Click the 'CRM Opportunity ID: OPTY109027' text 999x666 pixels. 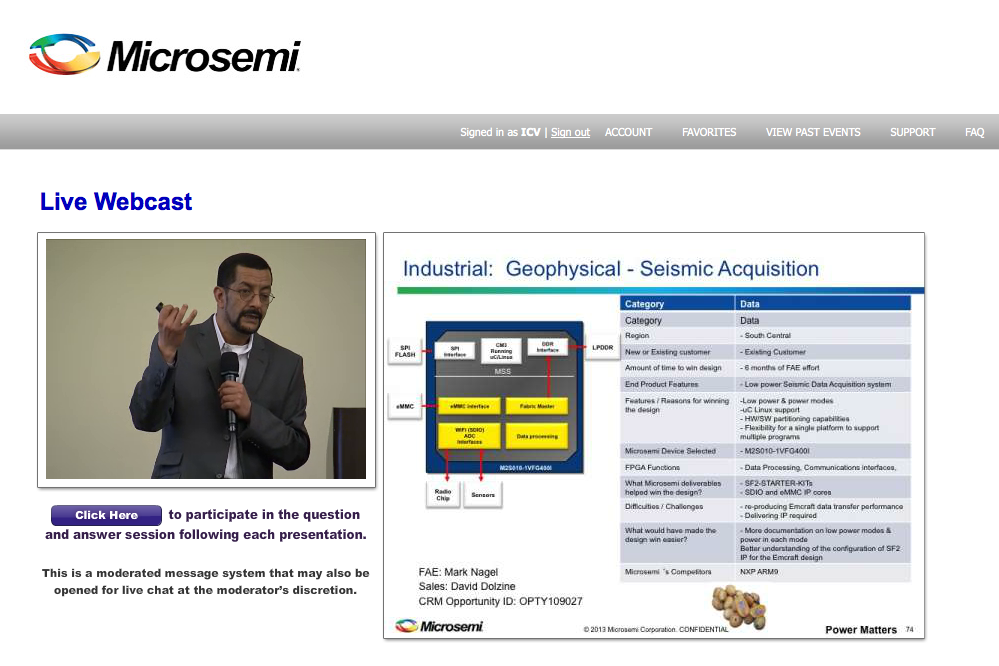(500, 602)
